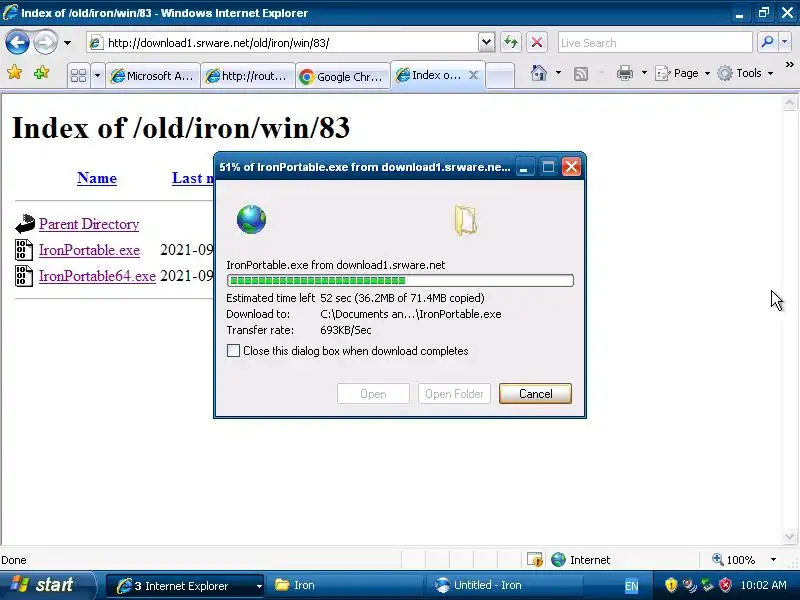Click the Print toolbar icon
The width and height of the screenshot is (800, 600).
click(x=624, y=73)
